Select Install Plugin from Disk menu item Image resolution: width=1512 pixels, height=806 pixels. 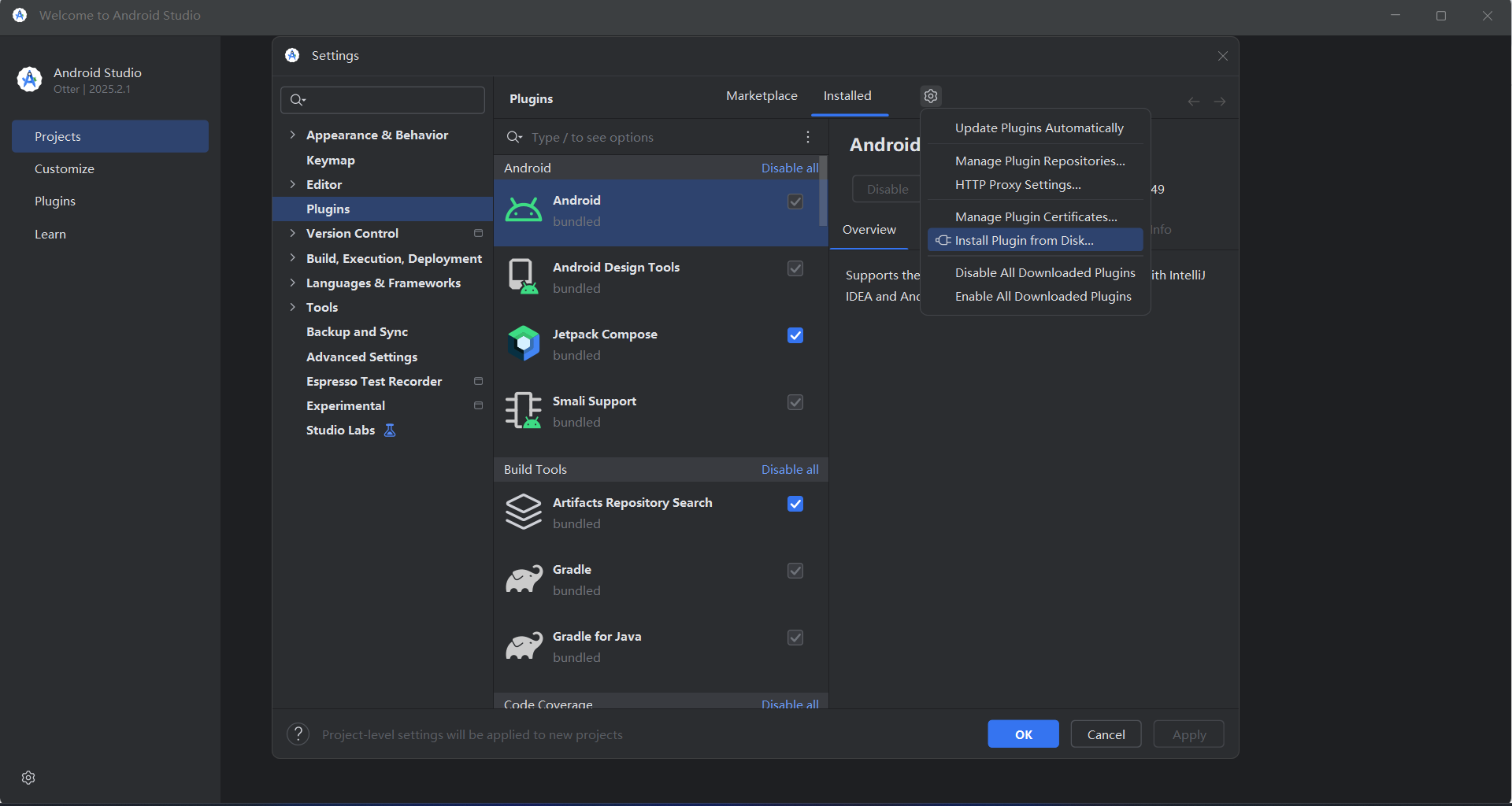coord(1024,241)
